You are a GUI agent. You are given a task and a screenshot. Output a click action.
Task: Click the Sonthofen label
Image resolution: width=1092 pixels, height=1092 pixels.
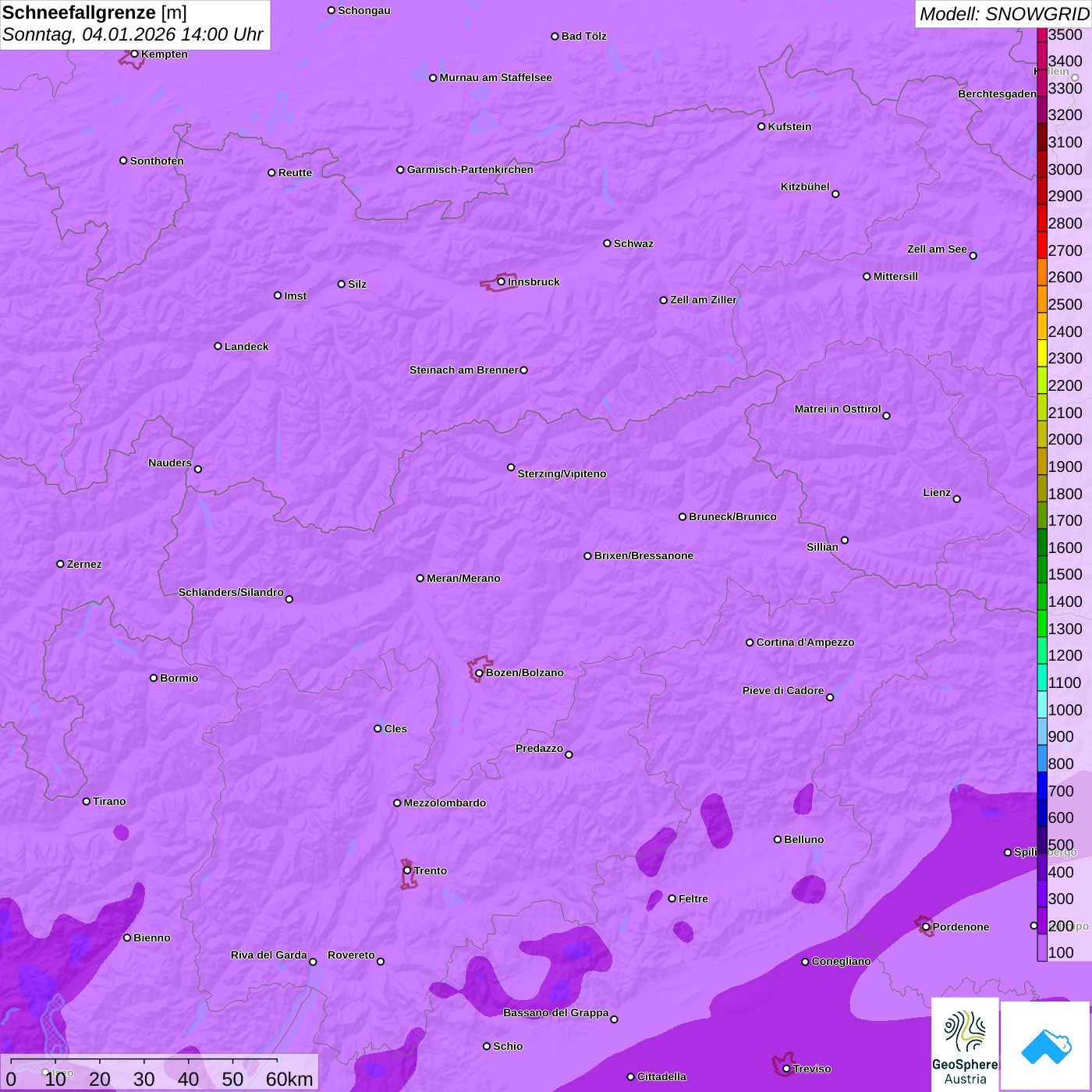pos(157,161)
